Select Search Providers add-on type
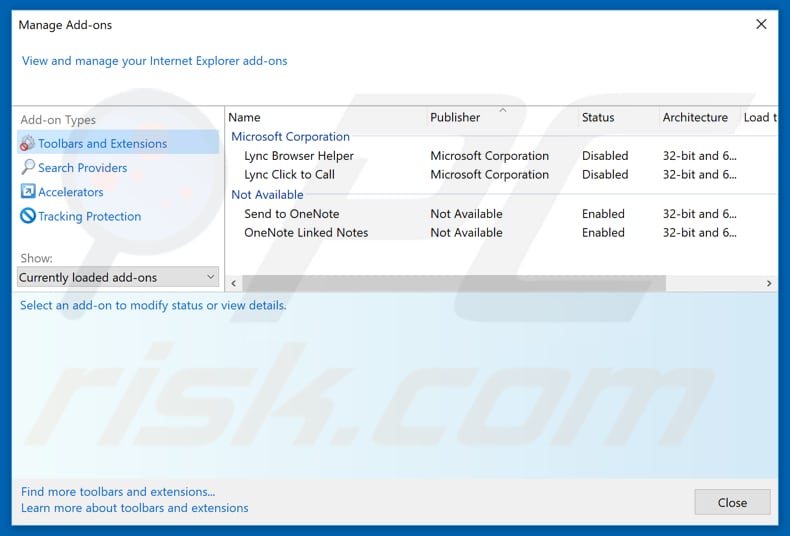Image resolution: width=790 pixels, height=536 pixels. click(82, 168)
